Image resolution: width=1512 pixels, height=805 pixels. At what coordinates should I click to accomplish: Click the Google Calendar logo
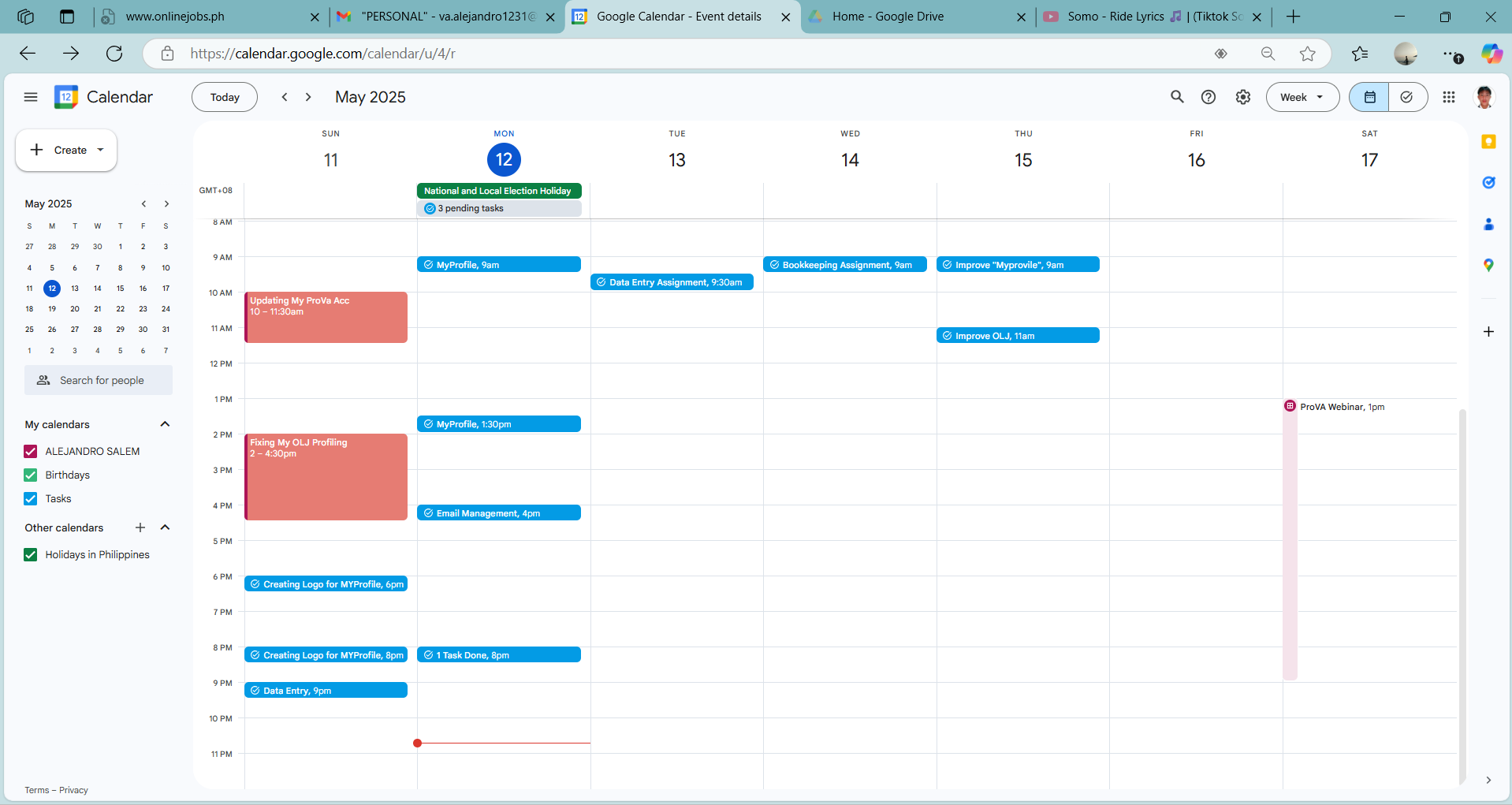pyautogui.click(x=66, y=97)
